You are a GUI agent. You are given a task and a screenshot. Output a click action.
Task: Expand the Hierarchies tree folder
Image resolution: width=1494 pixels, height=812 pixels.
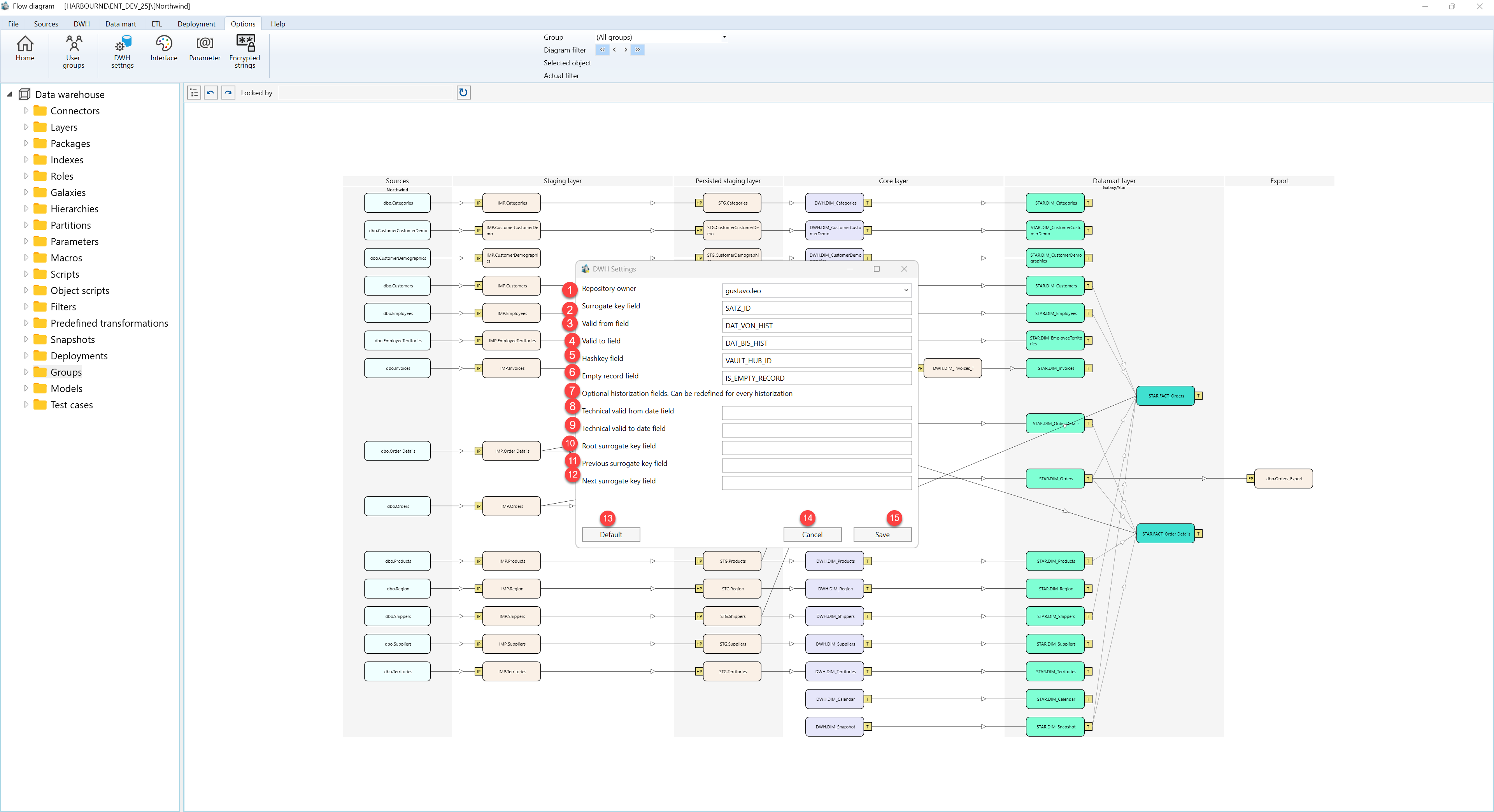tap(26, 208)
